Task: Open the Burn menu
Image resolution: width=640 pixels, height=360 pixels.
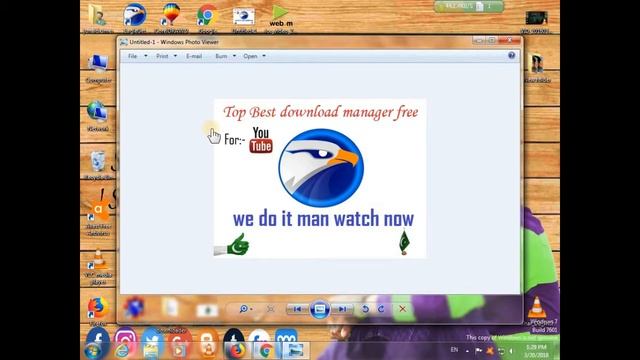Action: click(x=221, y=56)
